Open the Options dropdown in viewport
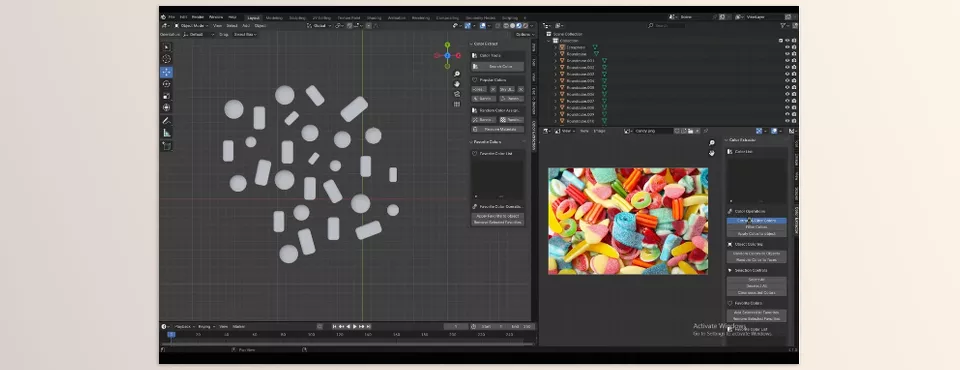Image resolution: width=960 pixels, height=370 pixels. [x=524, y=34]
